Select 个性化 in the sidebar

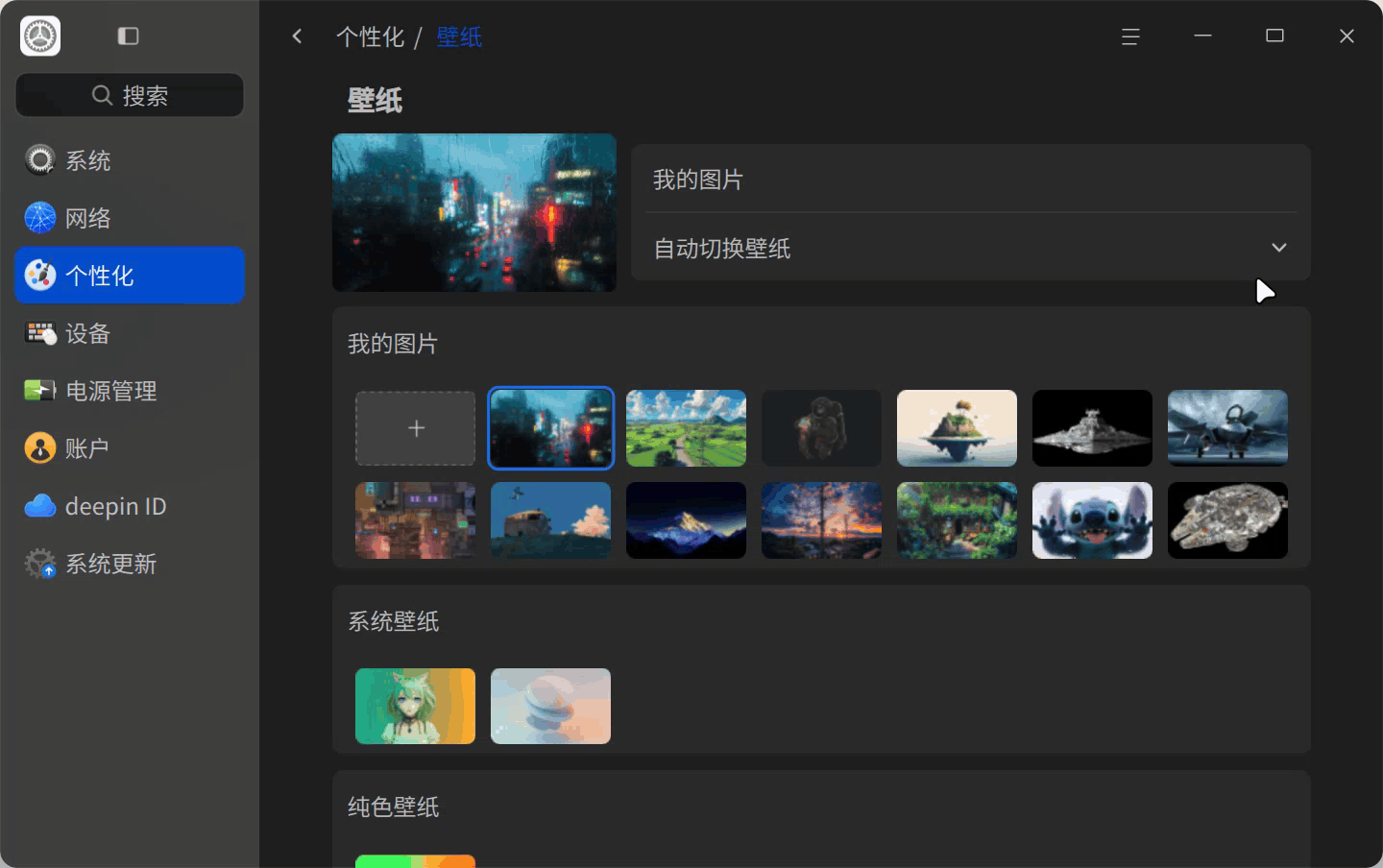(130, 276)
